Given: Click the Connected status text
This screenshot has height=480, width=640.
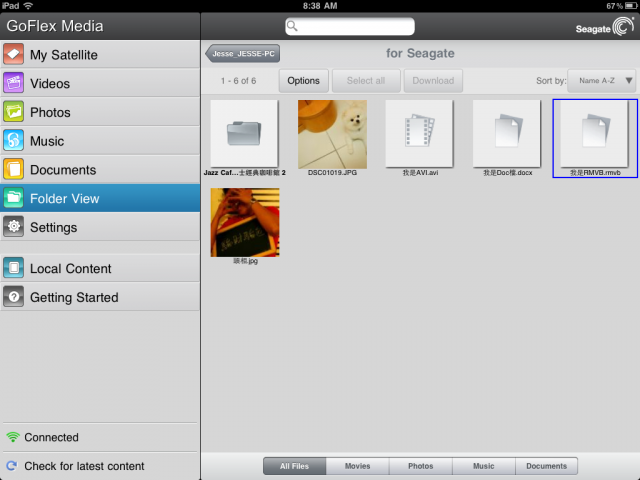Looking at the screenshot, I should tap(51, 437).
